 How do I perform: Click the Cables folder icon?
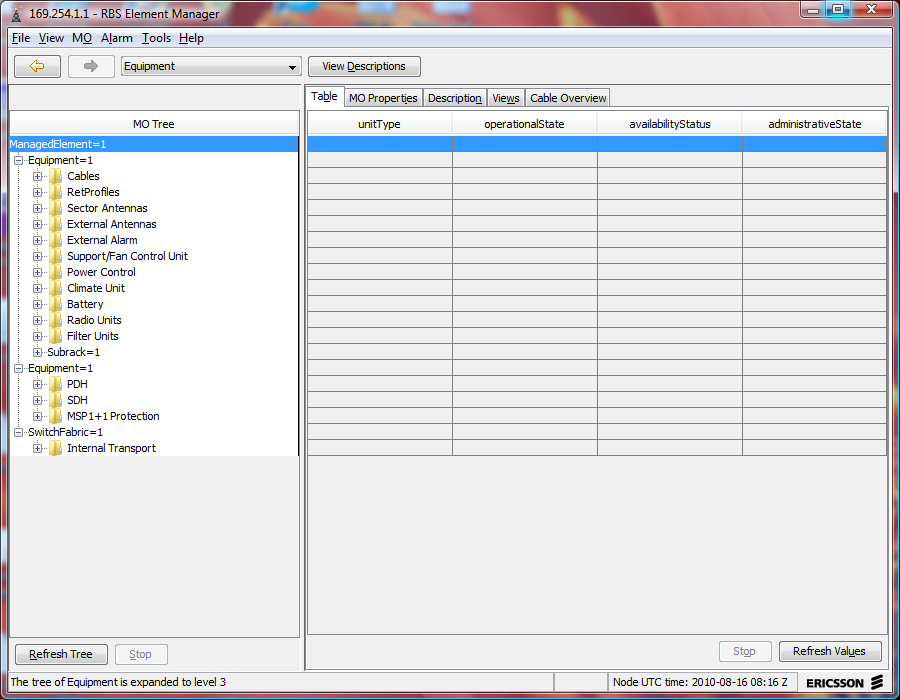click(56, 176)
